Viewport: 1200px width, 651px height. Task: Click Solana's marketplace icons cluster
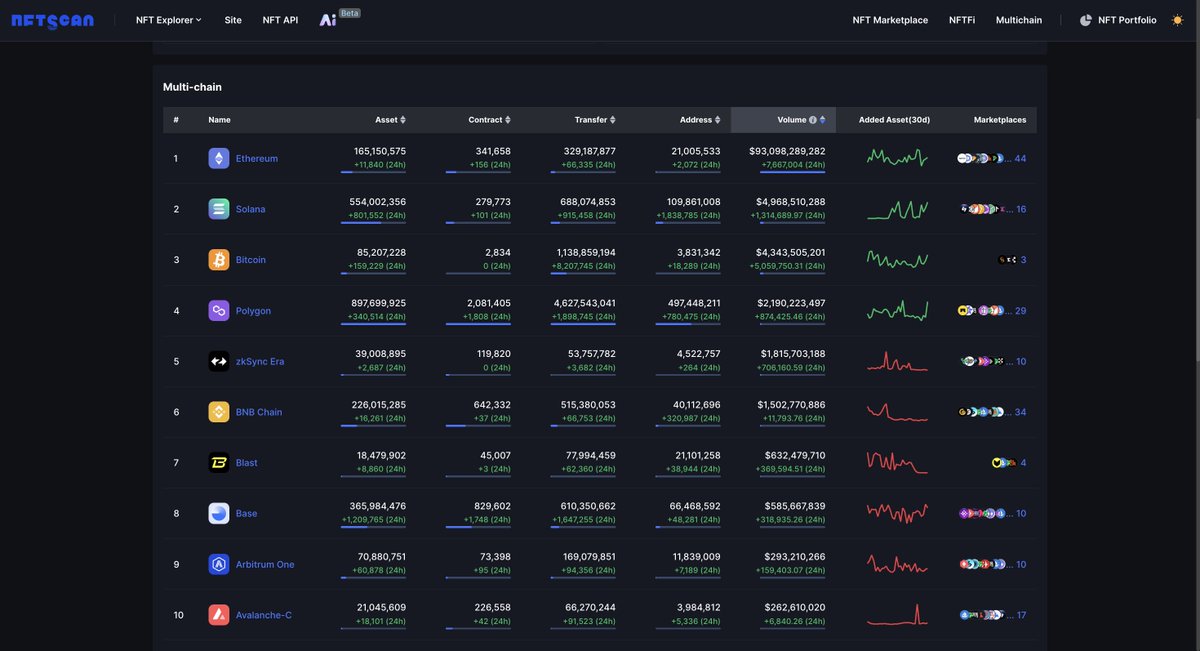(x=983, y=209)
